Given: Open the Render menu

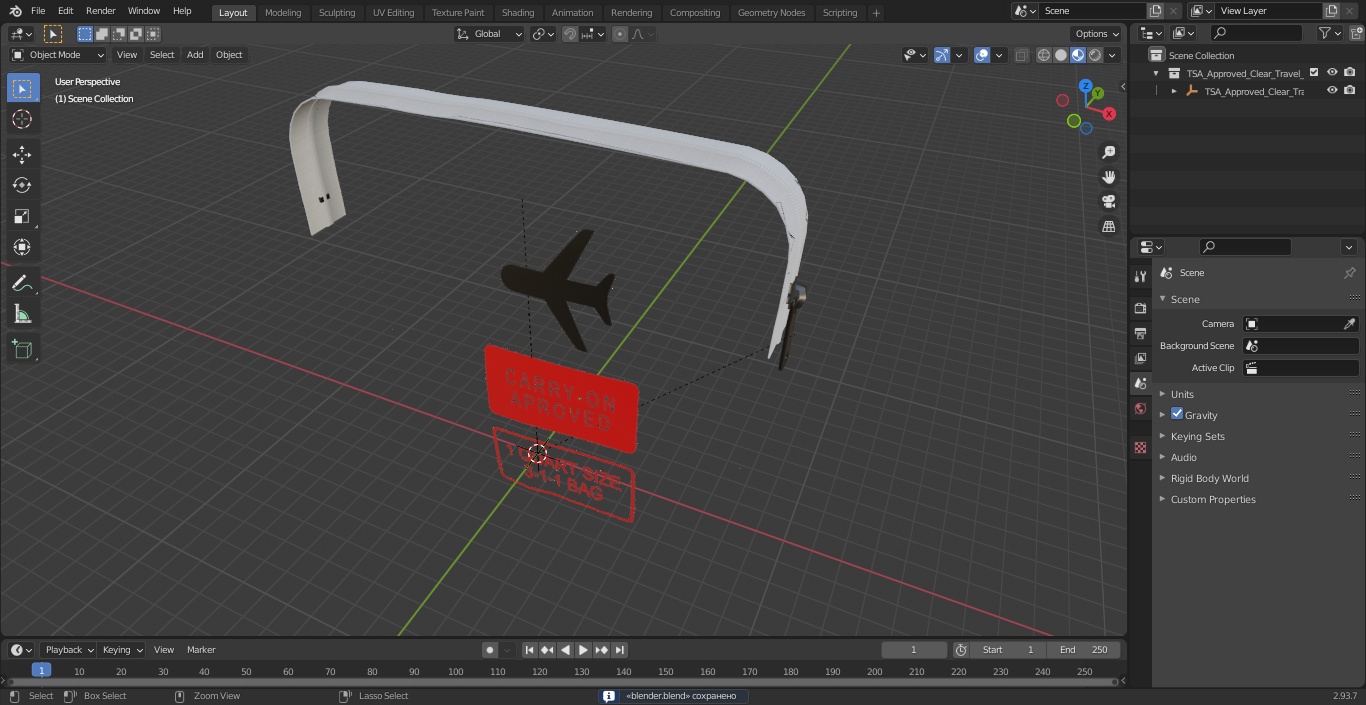Looking at the screenshot, I should point(100,11).
